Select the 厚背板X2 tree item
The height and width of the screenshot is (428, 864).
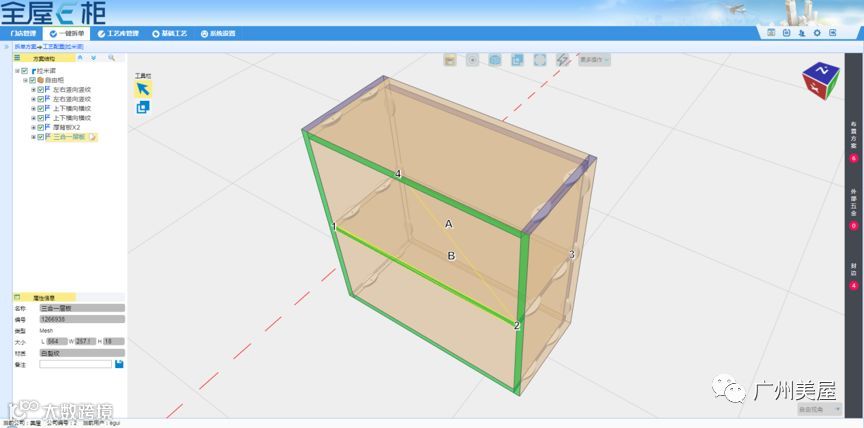(67, 128)
